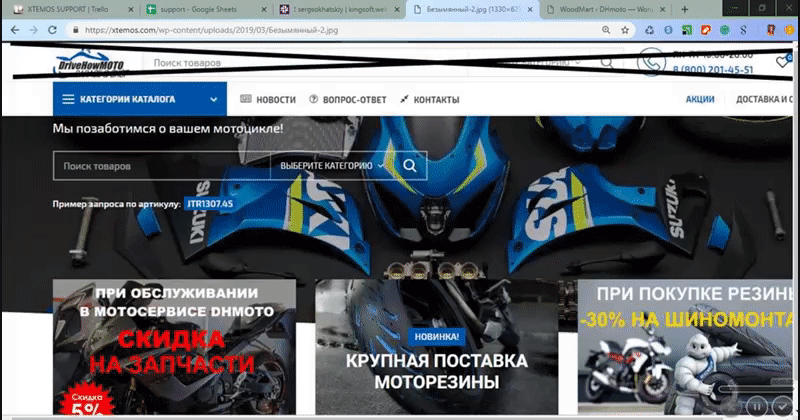800x420 pixels.
Task: Open ВЫБЕРИТЕ КАТЕГОРИЮ dropdown in hero search
Action: [332, 166]
